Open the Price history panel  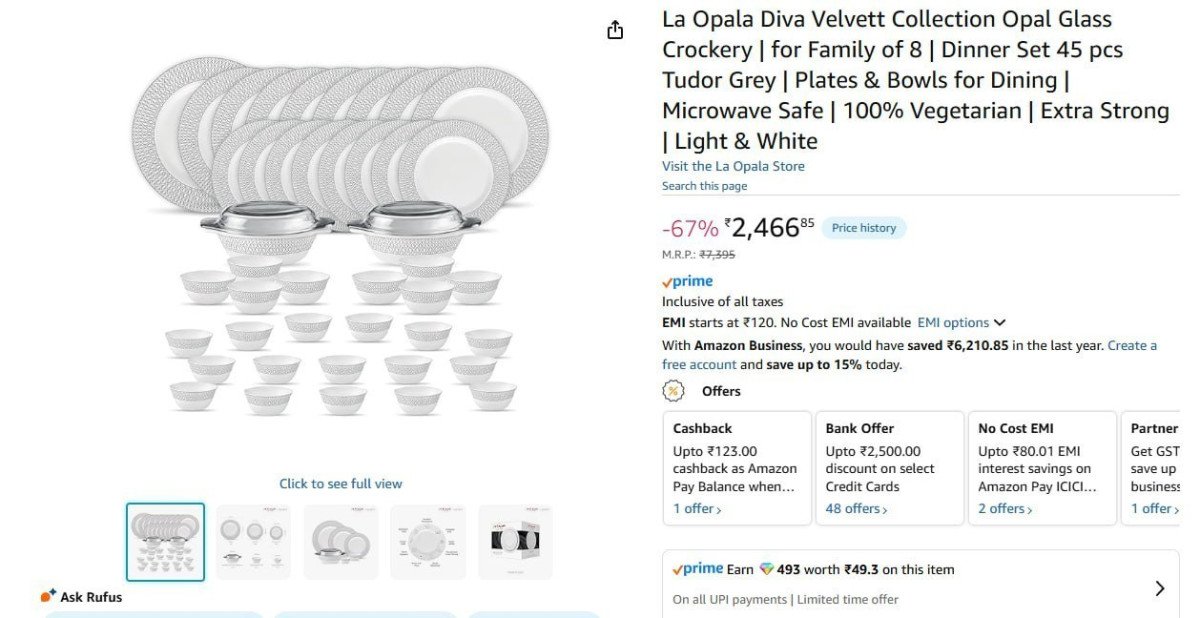click(x=863, y=227)
